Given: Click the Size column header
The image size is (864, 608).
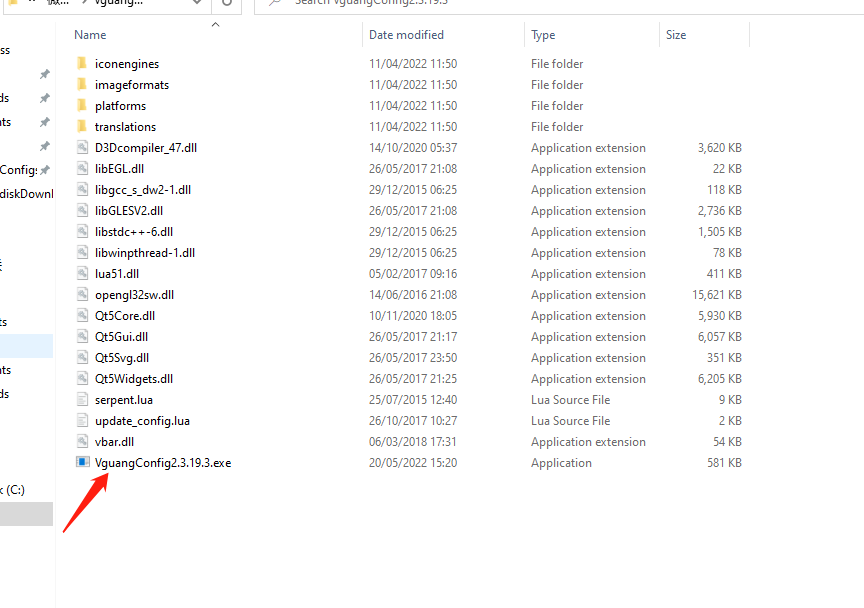Looking at the screenshot, I should [676, 35].
